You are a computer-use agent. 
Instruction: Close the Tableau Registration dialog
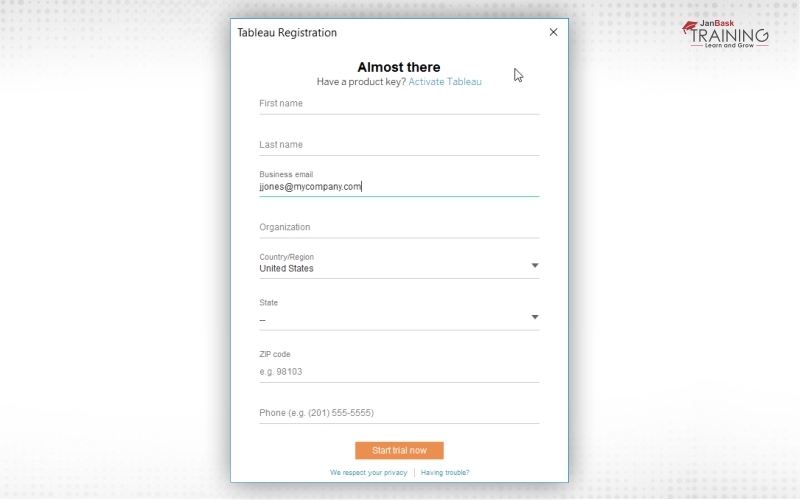tap(553, 32)
